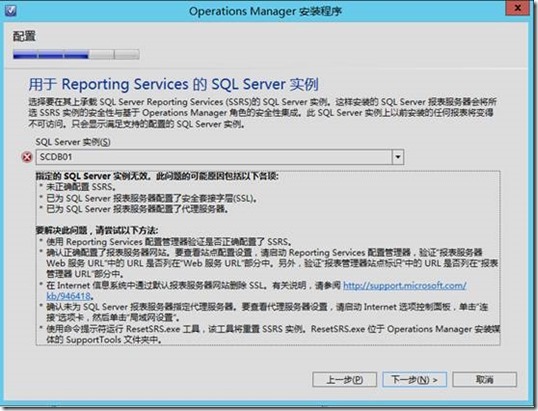538x411 pixels.
Task: Click the bold text '要解决此问题，请尝试以下方法'
Action: point(97,231)
